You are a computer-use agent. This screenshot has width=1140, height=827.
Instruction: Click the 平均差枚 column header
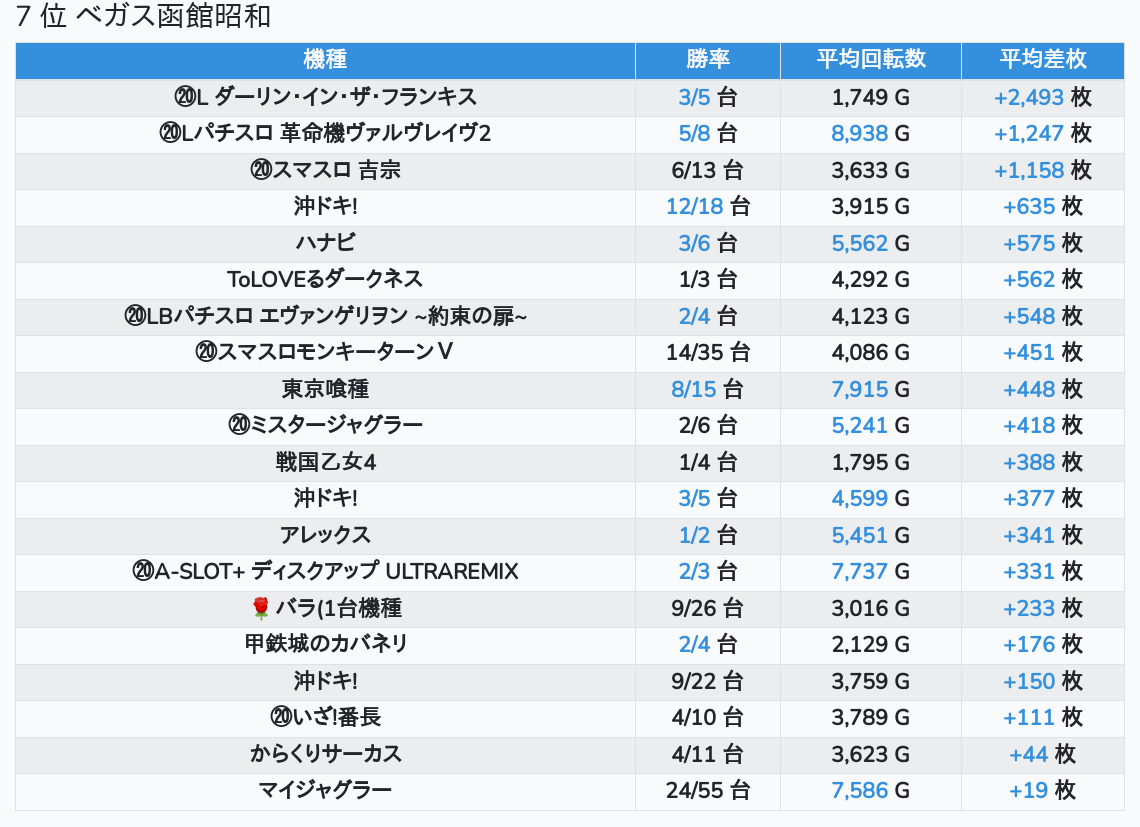(x=1042, y=60)
